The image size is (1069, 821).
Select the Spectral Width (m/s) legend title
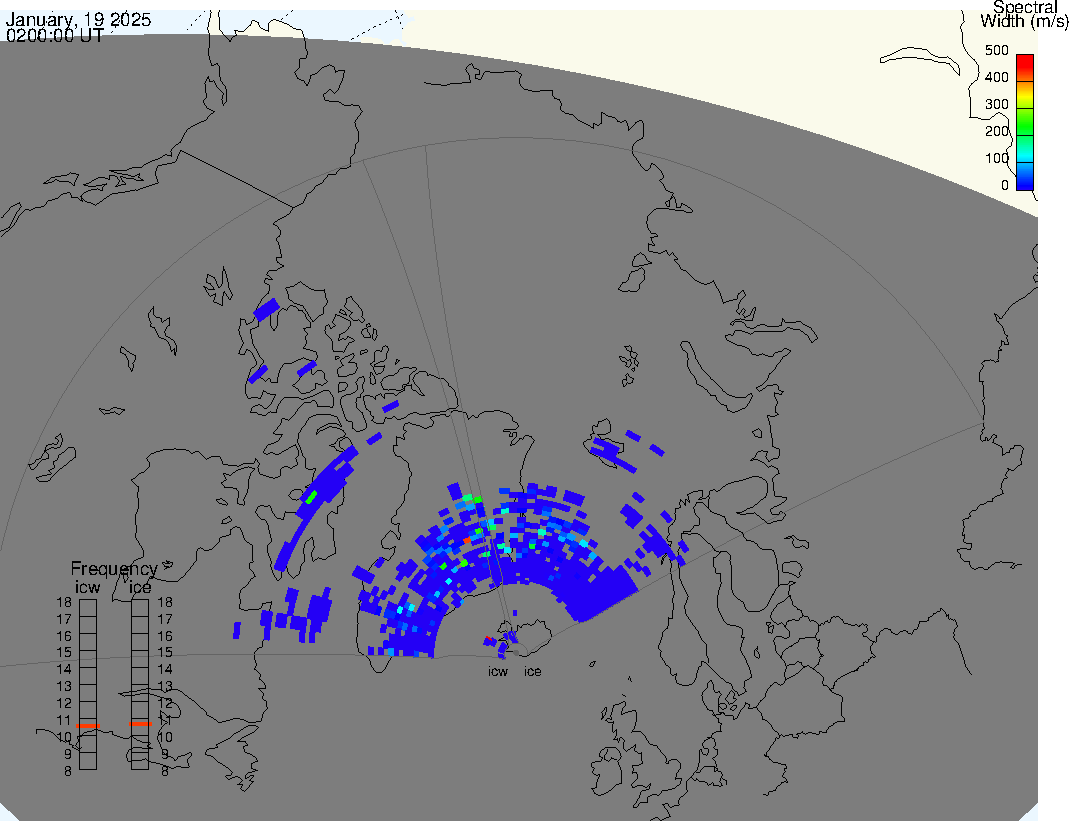(1024, 14)
